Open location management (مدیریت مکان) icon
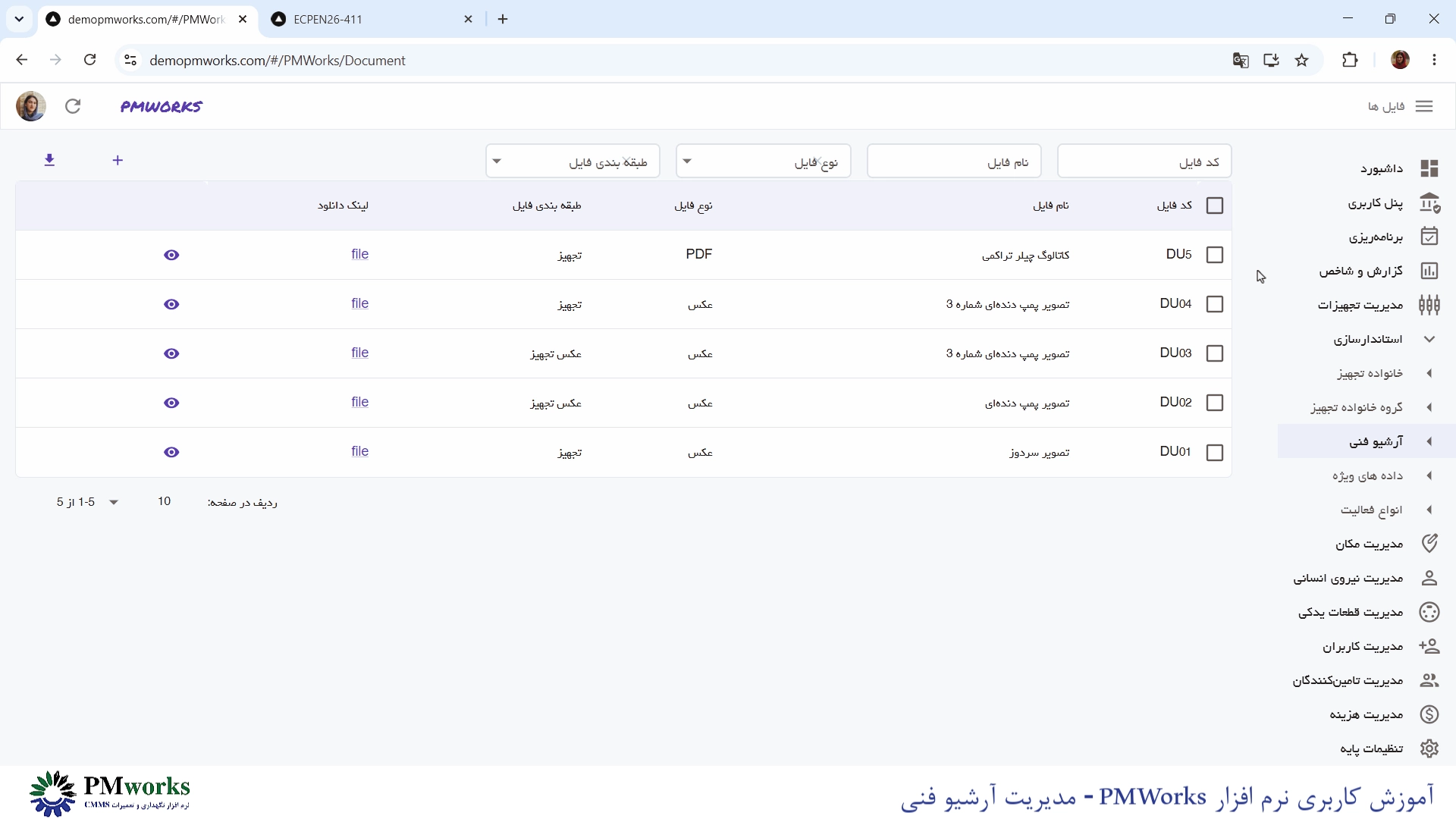 tap(1429, 544)
